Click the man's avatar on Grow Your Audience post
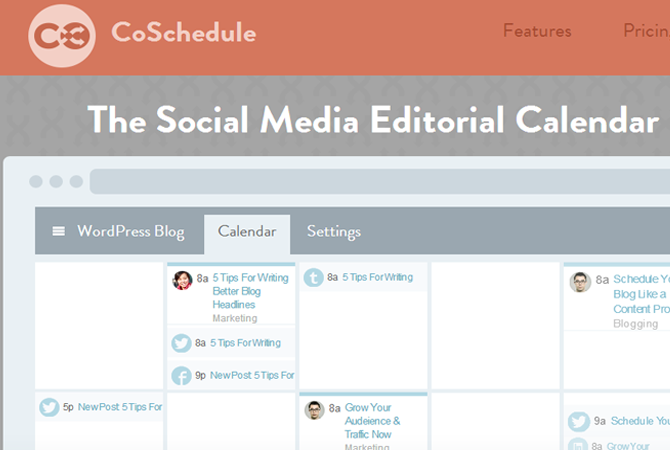Screen dimensions: 670x450 point(314,410)
